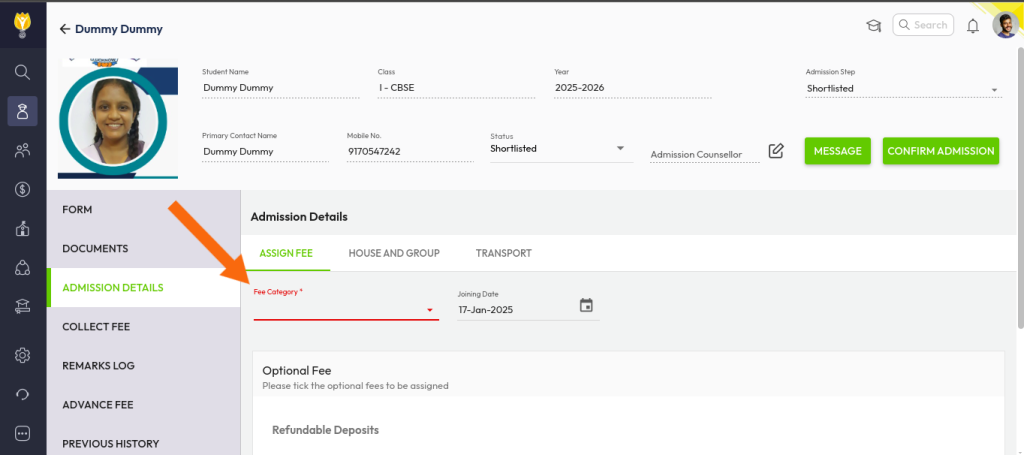Screen dimensions: 1024x455
Task: Switch to the Transport tab
Action: pyautogui.click(x=503, y=253)
